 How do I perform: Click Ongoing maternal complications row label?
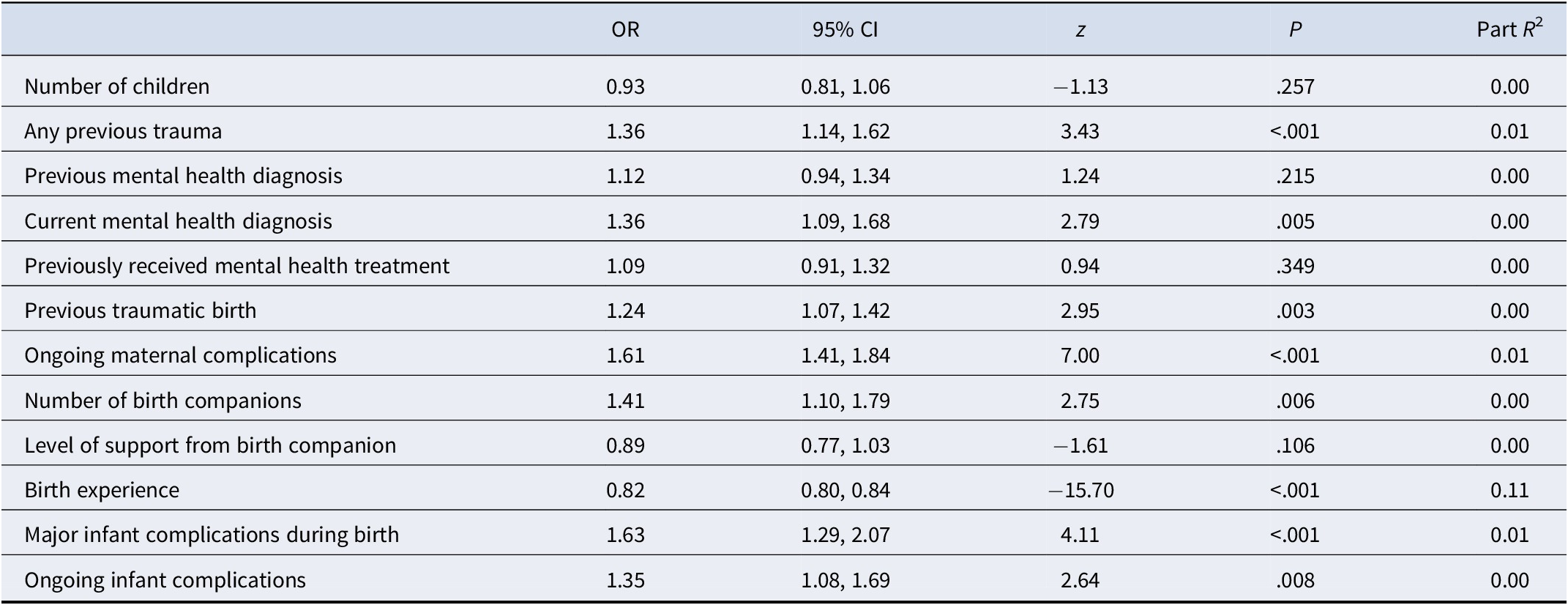tap(180, 355)
